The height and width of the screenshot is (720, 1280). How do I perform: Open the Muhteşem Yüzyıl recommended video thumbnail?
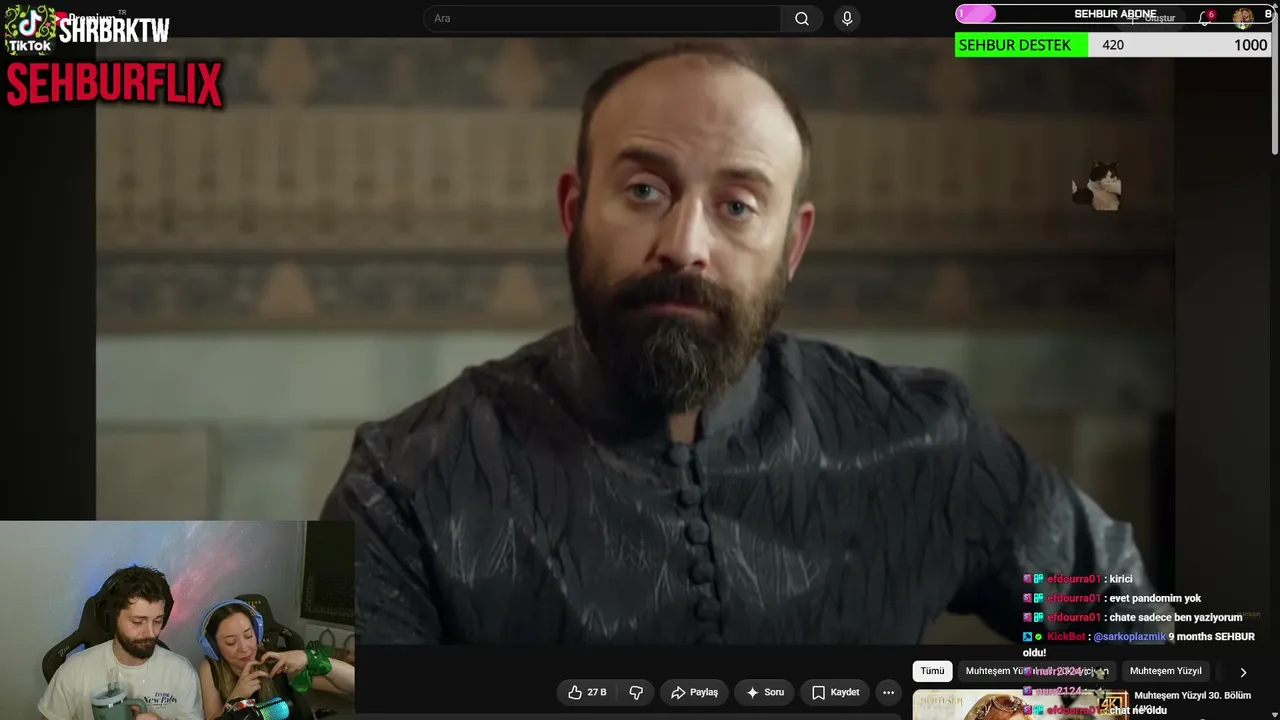[1020, 705]
